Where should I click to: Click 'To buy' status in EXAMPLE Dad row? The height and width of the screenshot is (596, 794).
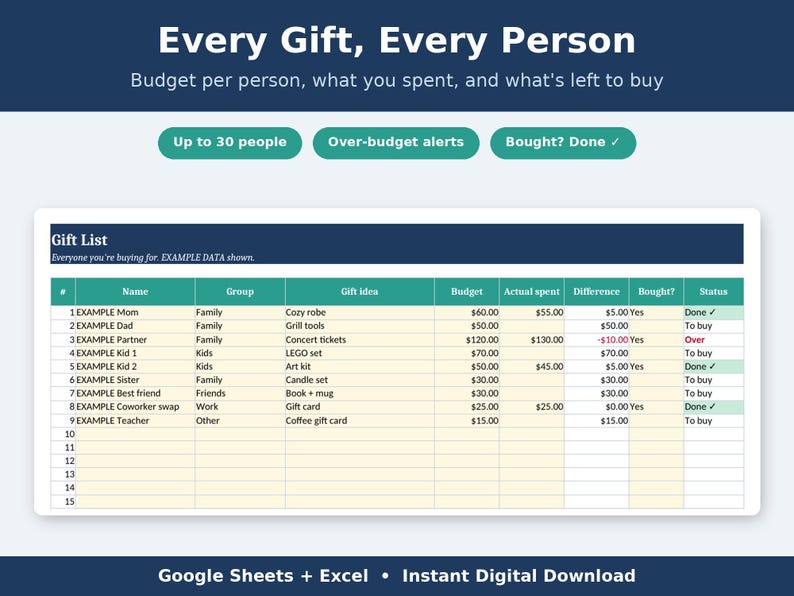tap(713, 326)
